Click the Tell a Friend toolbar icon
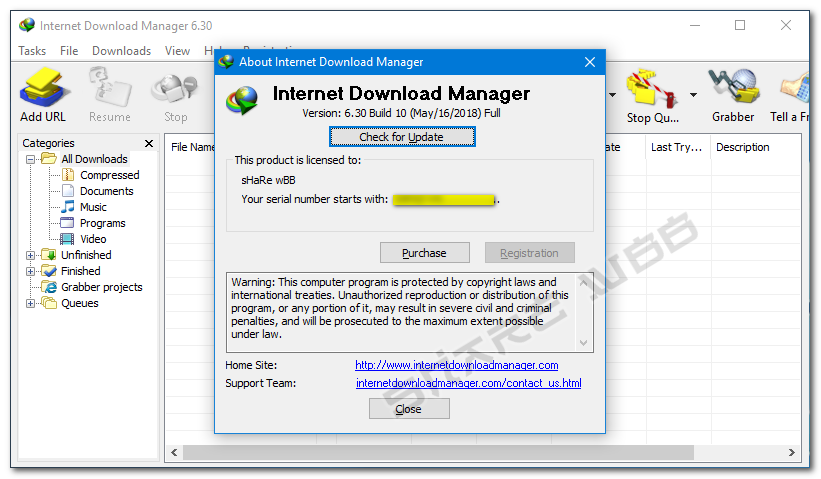The image size is (821, 479). [x=795, y=87]
